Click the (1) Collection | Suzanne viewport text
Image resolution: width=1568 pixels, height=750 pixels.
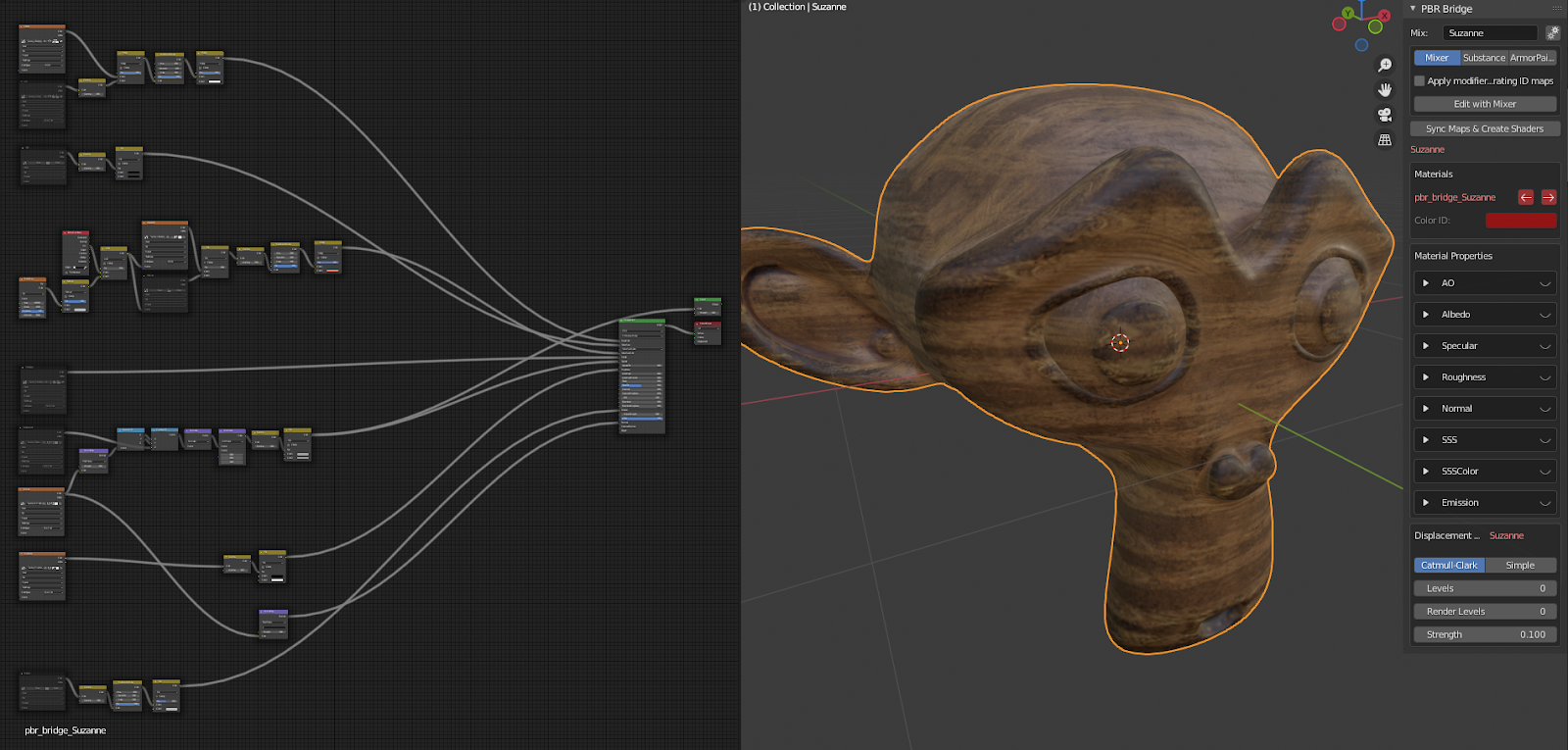coord(798,7)
